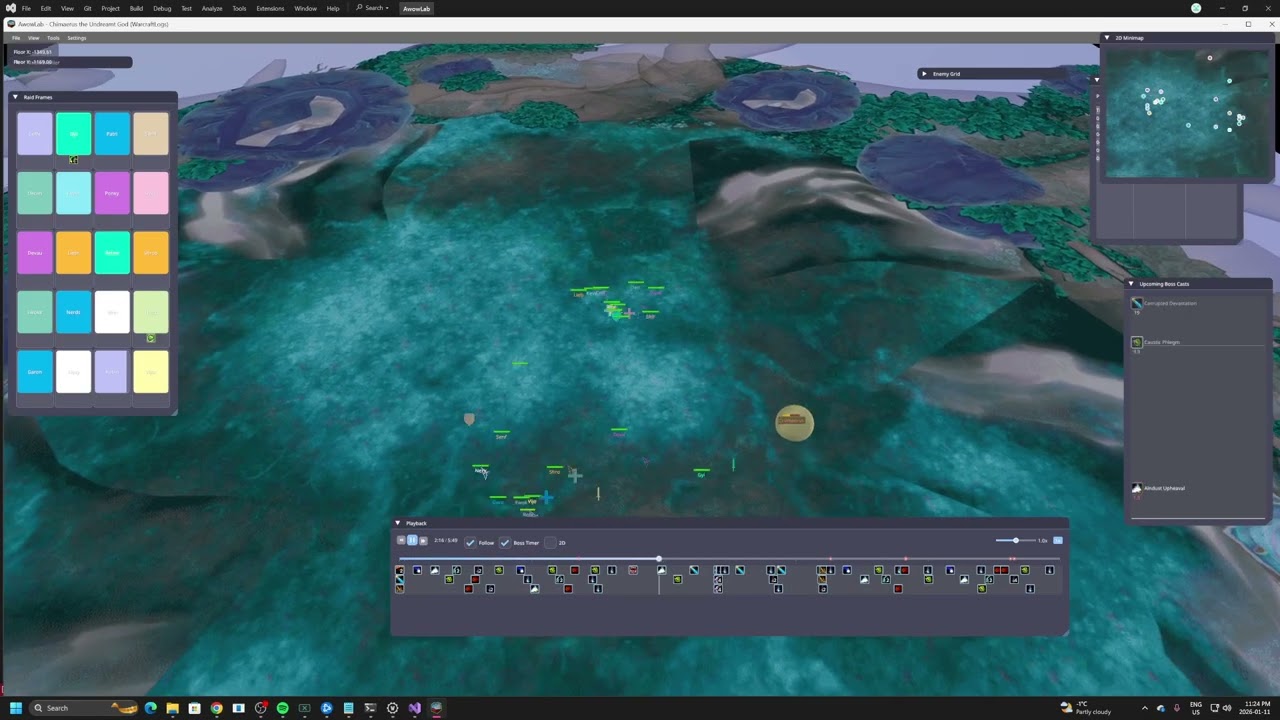Select the Nerds raid frame
This screenshot has width=1280, height=720.
73,312
